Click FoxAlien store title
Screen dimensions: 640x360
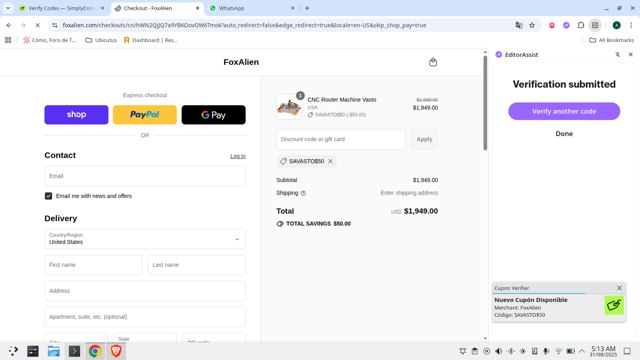pyautogui.click(x=241, y=62)
